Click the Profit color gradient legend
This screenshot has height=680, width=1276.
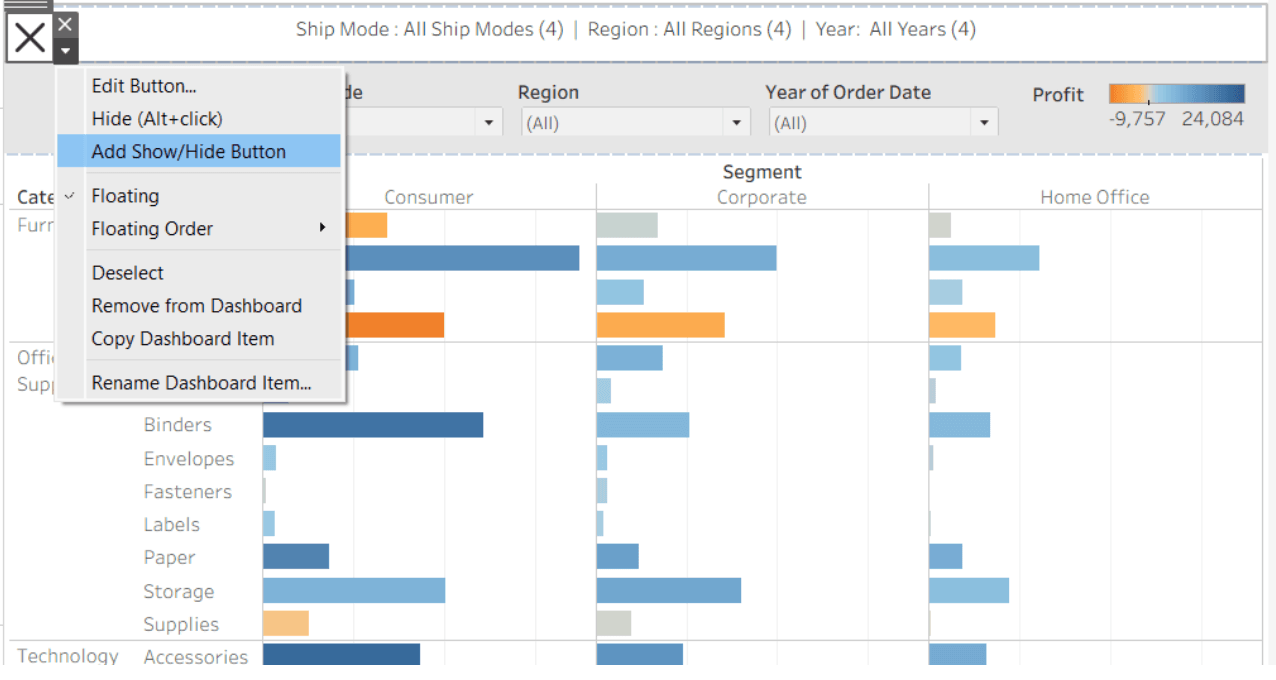point(1176,95)
